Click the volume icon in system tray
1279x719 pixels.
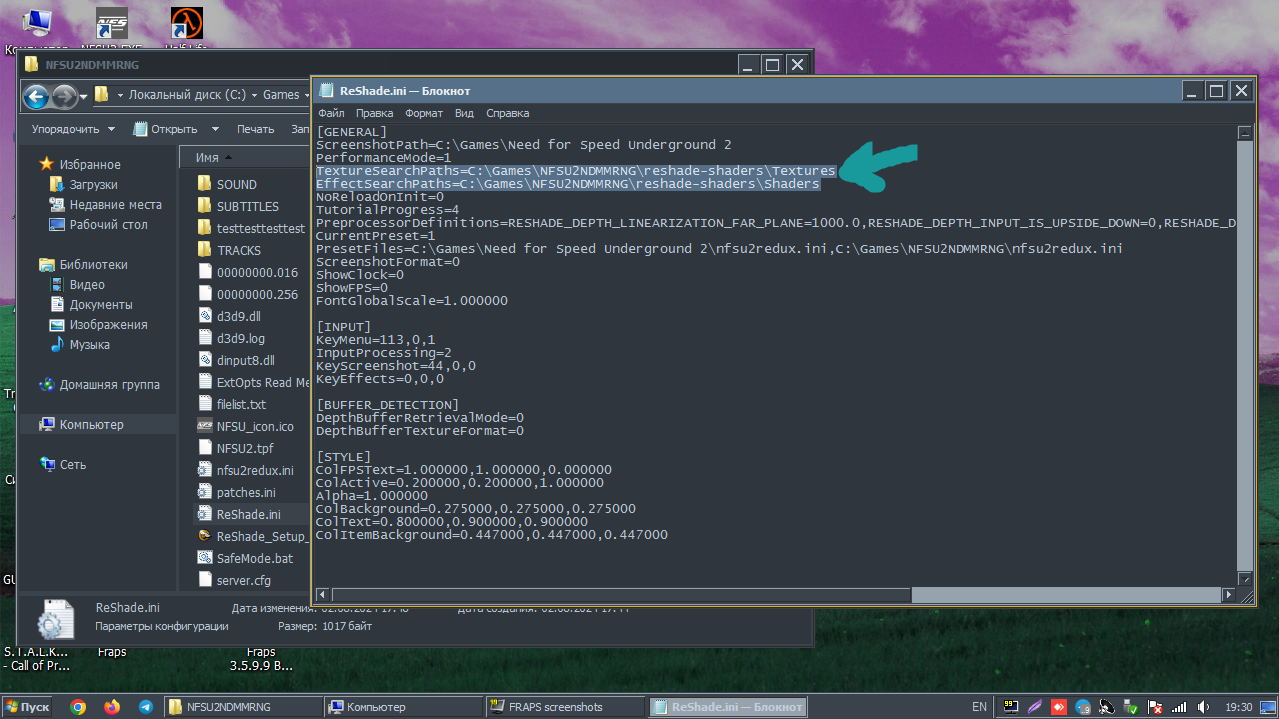[x=1203, y=707]
